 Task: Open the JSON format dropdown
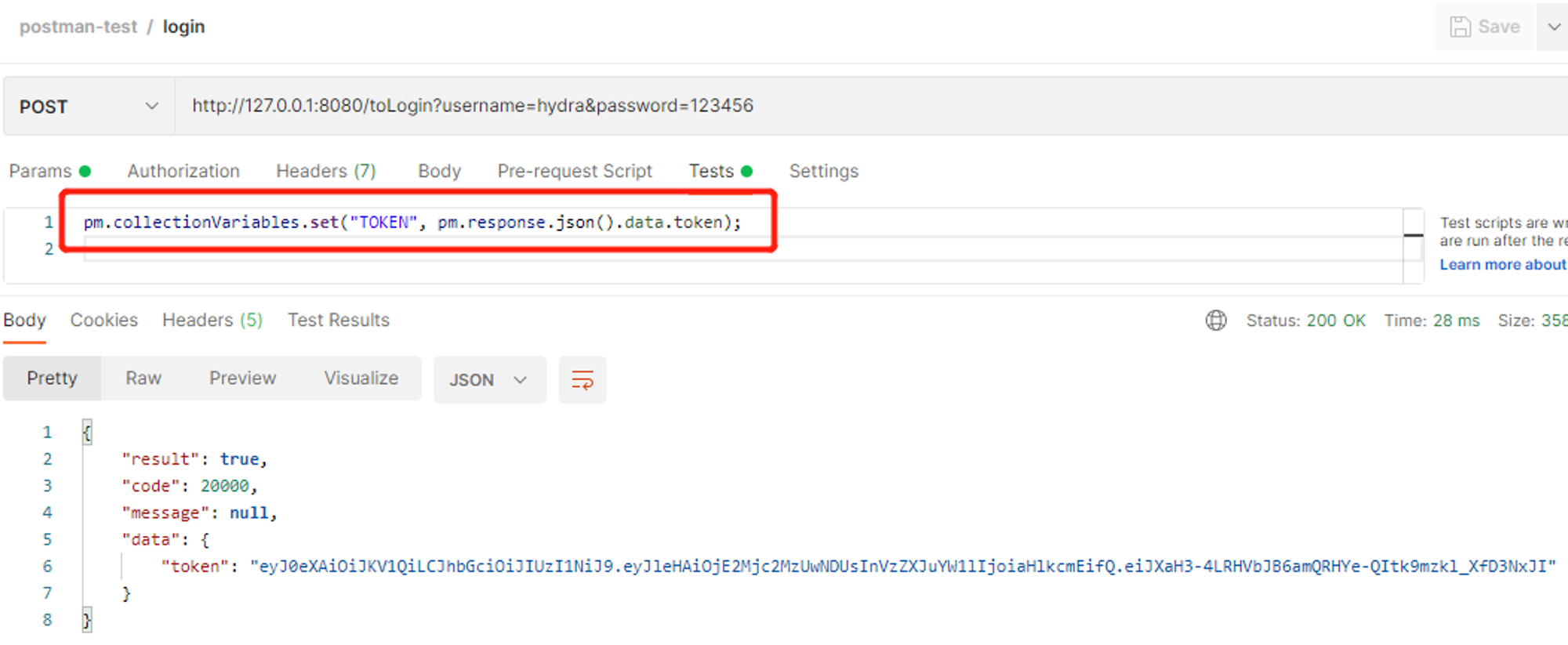click(489, 380)
